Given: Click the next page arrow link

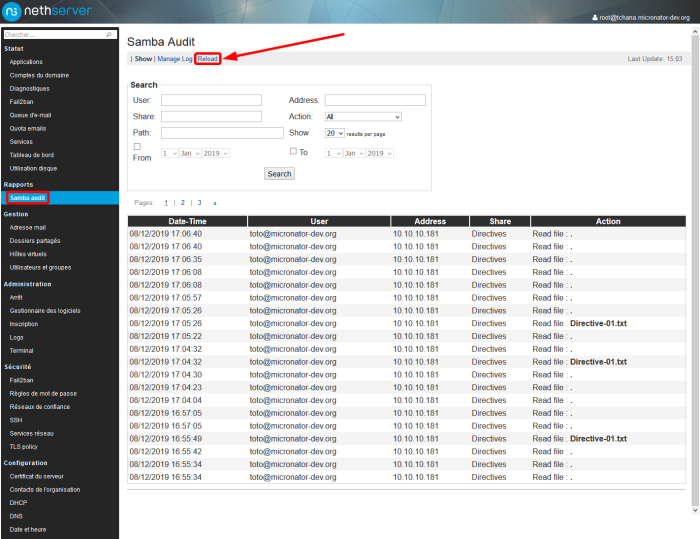Looking at the screenshot, I should [215, 203].
